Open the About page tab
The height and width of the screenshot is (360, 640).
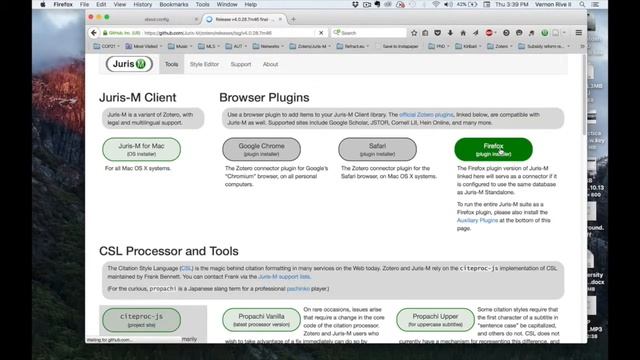tap(270, 64)
